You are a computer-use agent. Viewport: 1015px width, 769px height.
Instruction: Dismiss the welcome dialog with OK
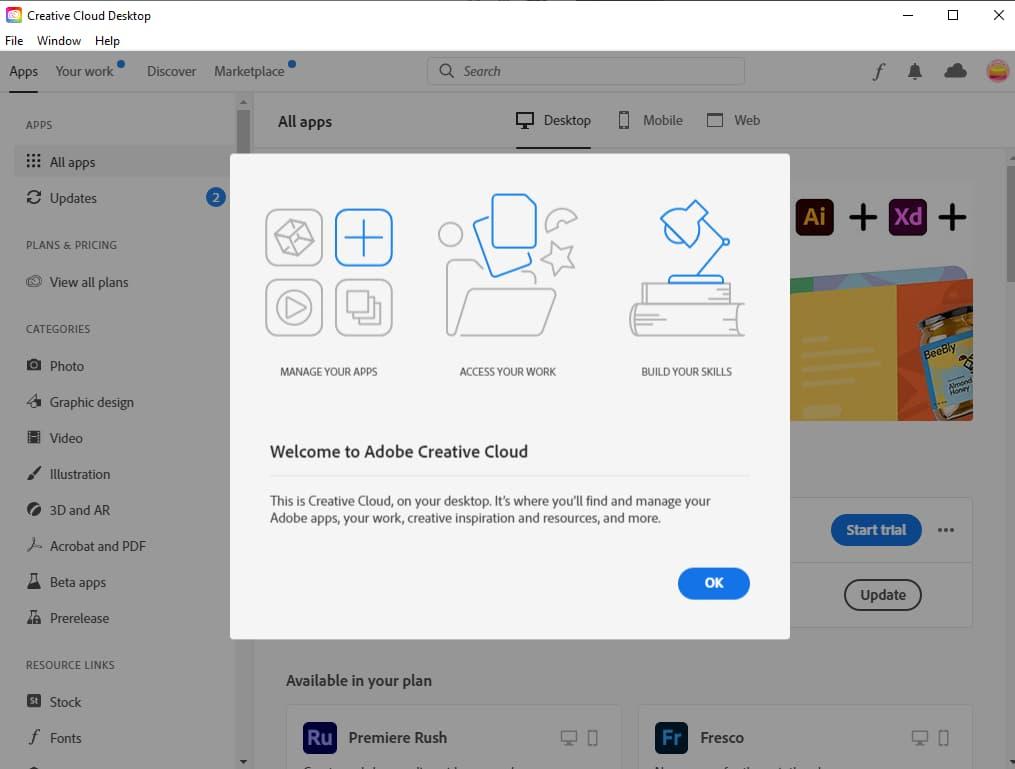[713, 583]
